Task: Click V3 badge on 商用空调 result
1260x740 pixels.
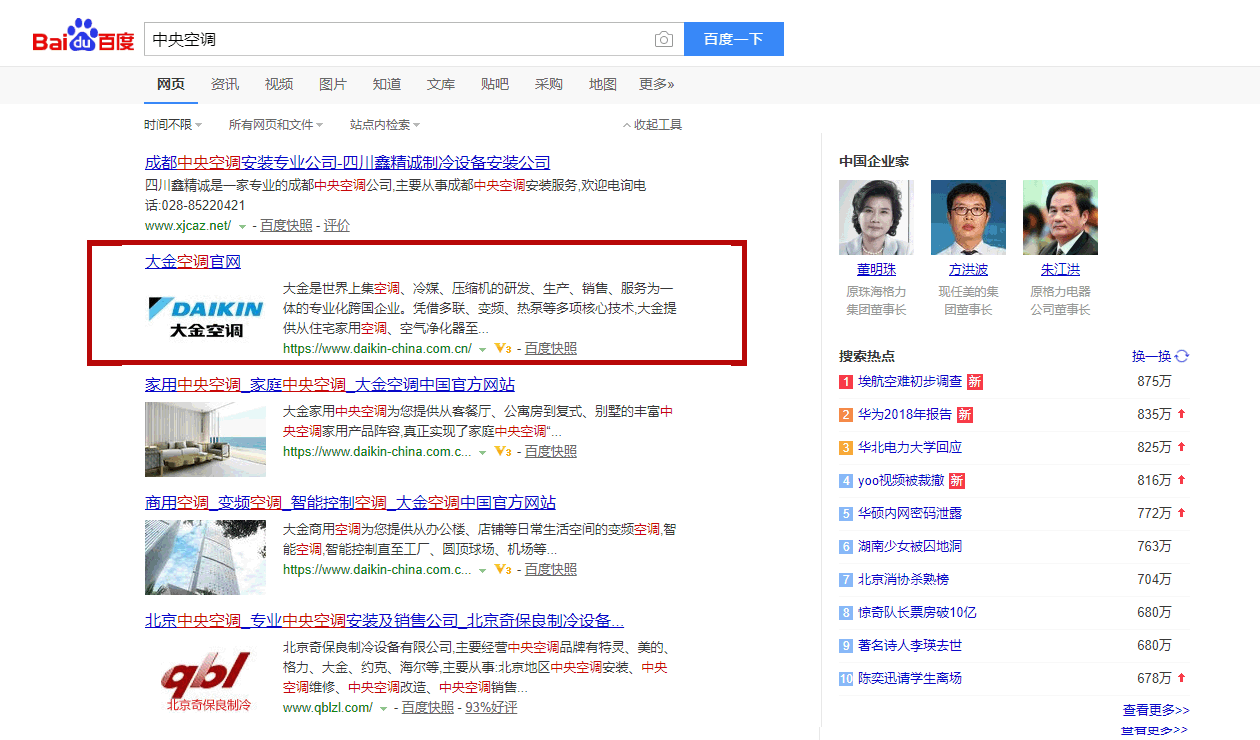Action: click(x=503, y=570)
